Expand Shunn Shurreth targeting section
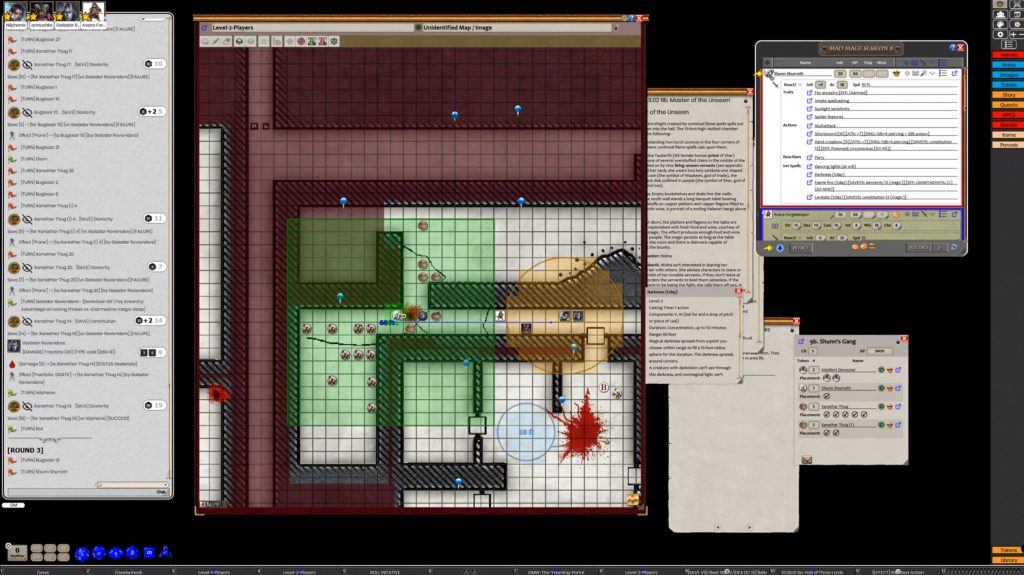The width and height of the screenshot is (1024, 575). coord(907,74)
